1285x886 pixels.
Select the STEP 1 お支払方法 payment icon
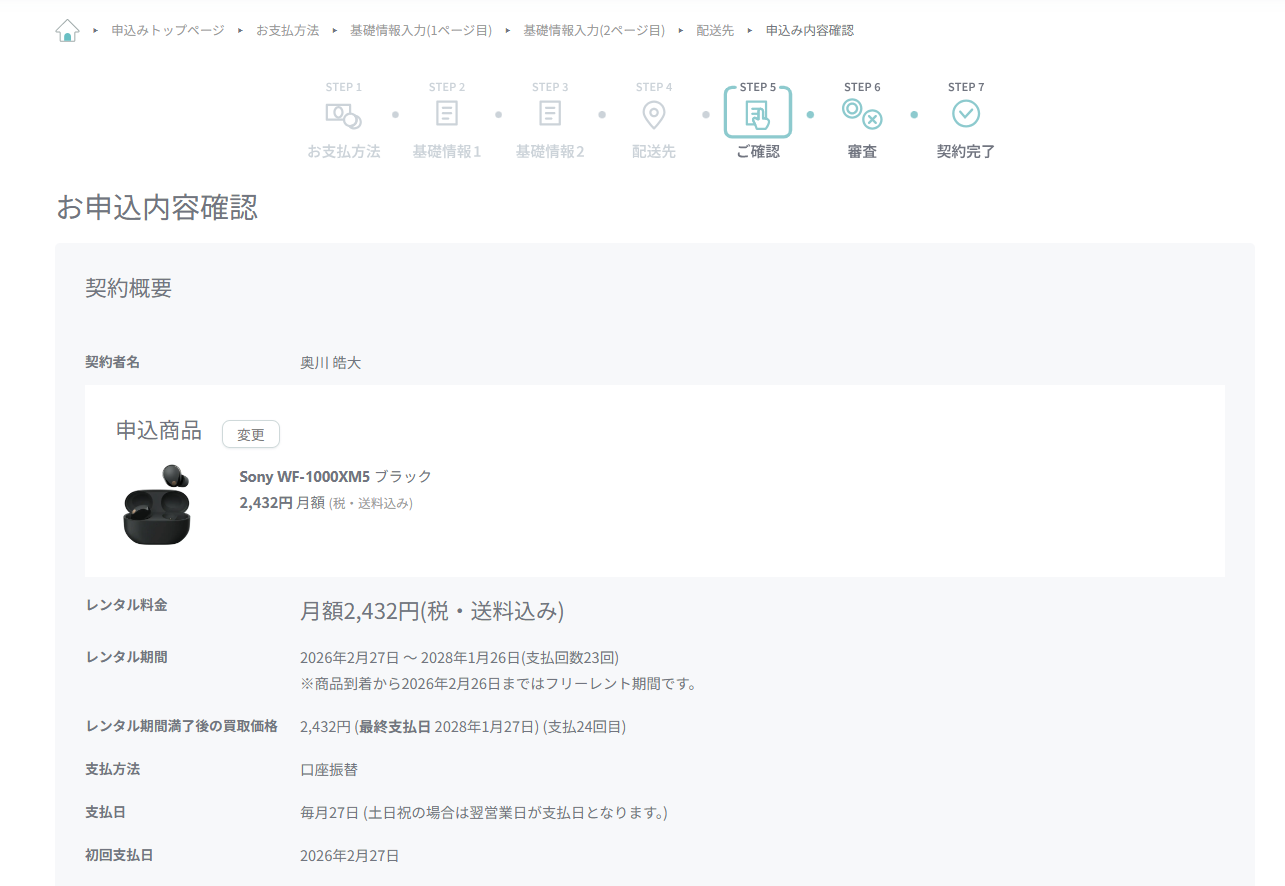point(344,114)
